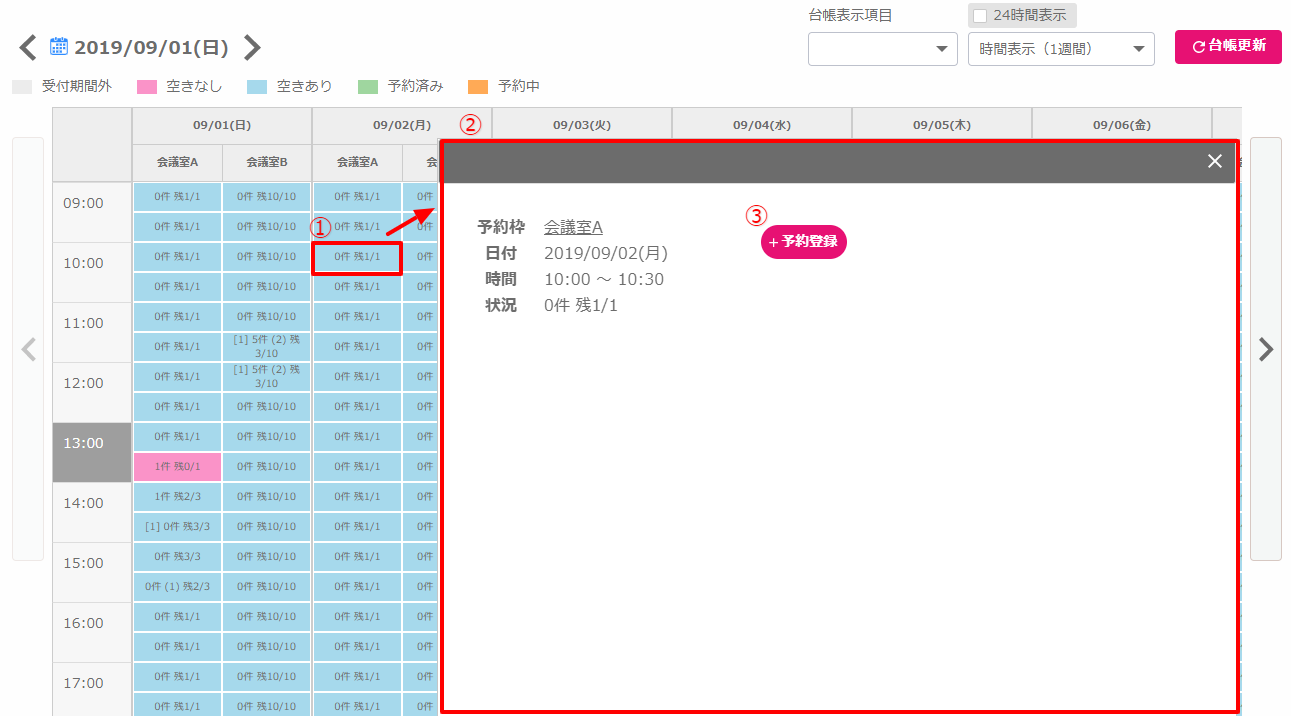This screenshot has width=1291, height=716.
Task: Expand the 時間表示（1週間） dropdown
Action: click(1060, 49)
